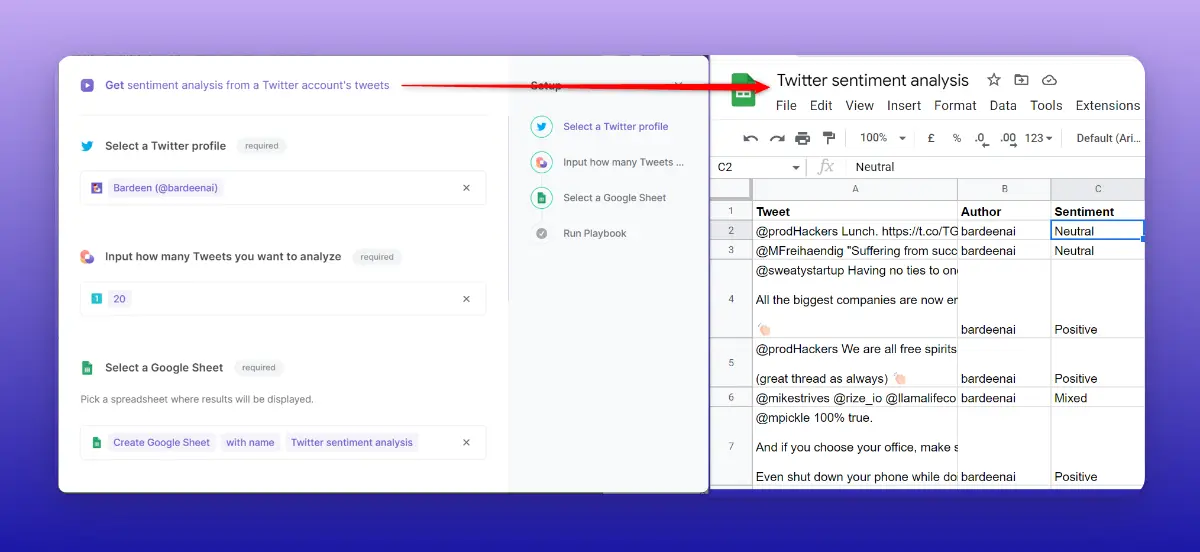1200x552 pixels.
Task: Open the Default (Ari...) font dropdown
Action: 1109,138
